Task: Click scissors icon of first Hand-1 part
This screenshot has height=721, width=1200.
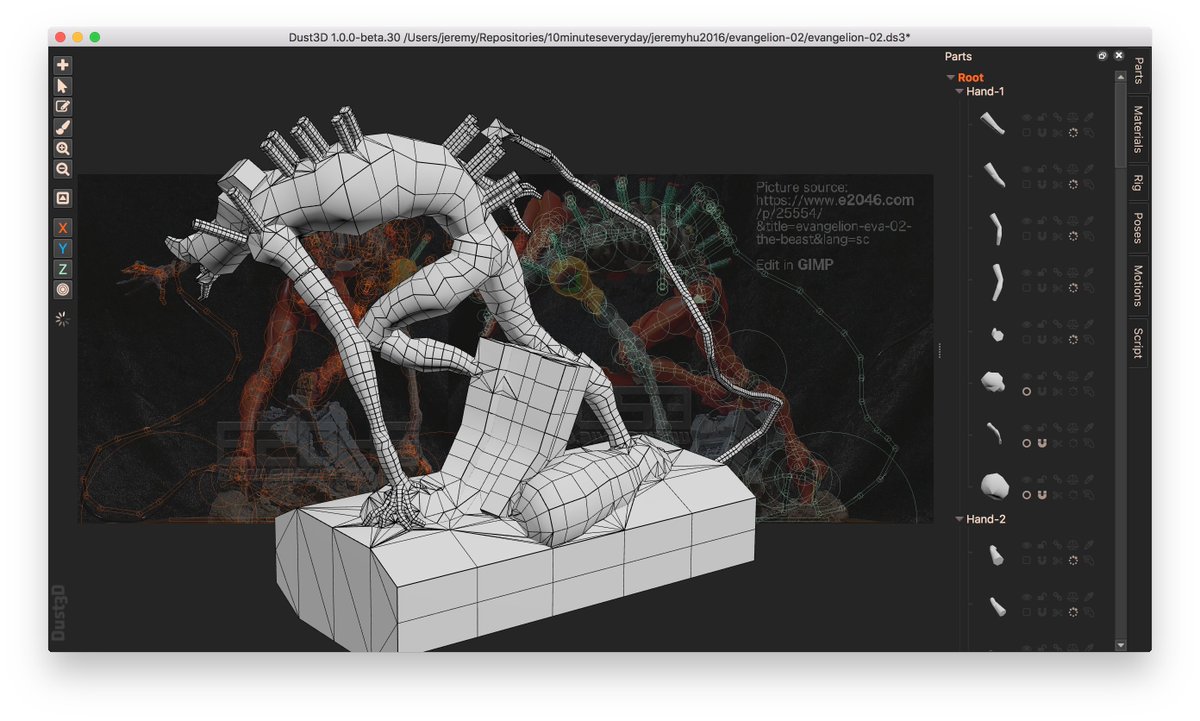Action: tap(1057, 132)
